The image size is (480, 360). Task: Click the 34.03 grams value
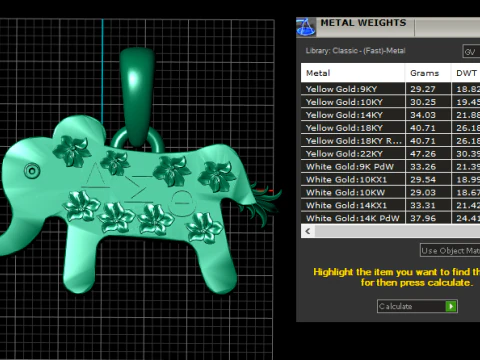pyautogui.click(x=423, y=115)
